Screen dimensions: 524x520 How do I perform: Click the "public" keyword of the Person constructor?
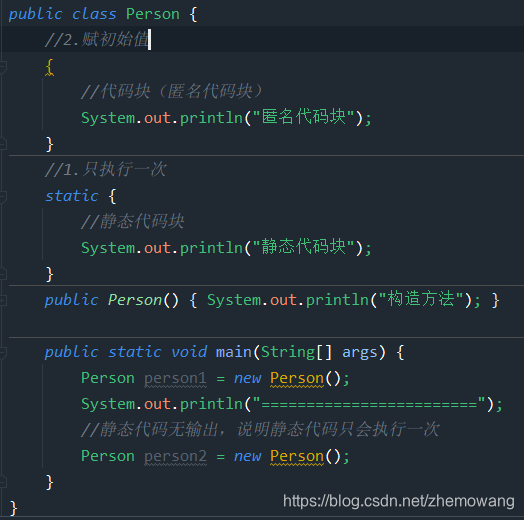[72, 300]
